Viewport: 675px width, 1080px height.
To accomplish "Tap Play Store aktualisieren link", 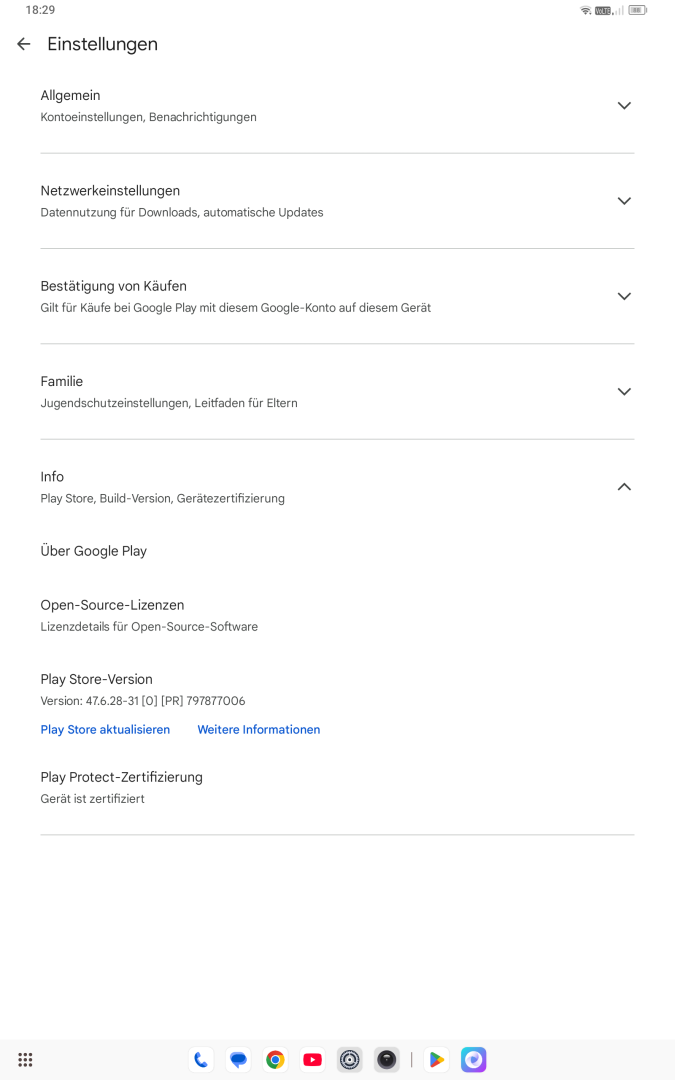I will point(105,729).
